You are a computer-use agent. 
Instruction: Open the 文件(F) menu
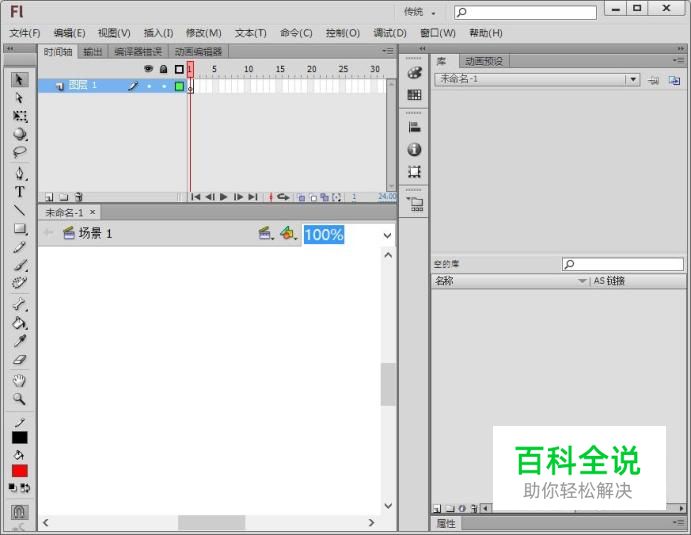(25, 33)
